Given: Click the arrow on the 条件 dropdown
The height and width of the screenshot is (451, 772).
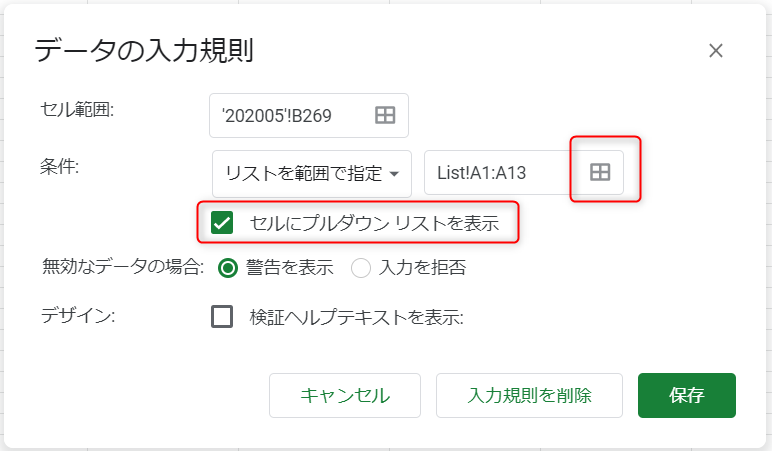Looking at the screenshot, I should pyautogui.click(x=394, y=174).
